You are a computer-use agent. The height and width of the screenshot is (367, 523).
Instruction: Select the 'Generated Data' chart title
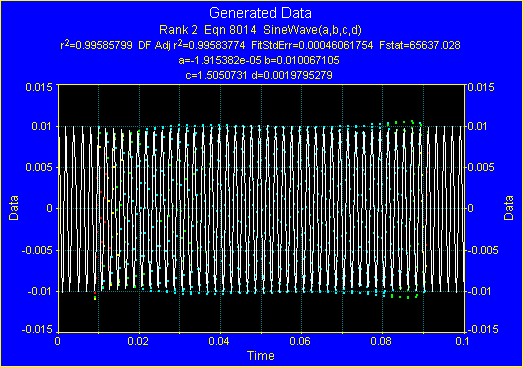coord(260,13)
